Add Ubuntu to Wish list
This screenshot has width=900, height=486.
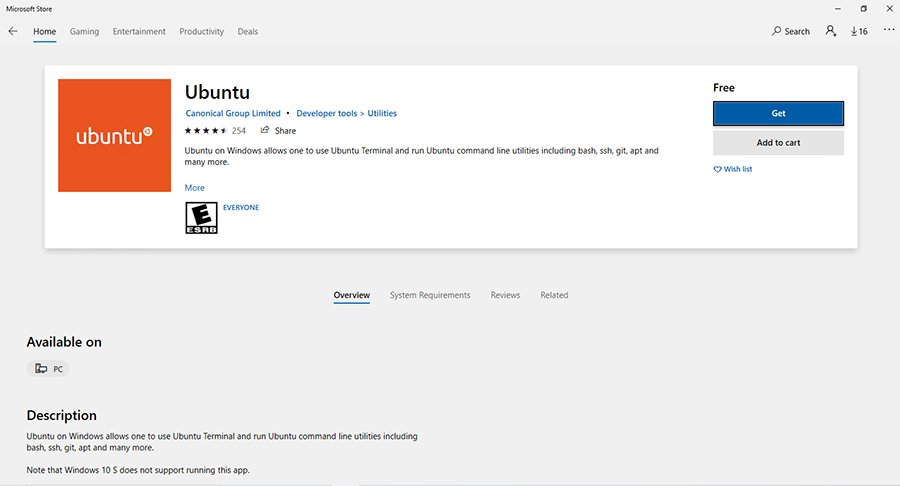(733, 169)
